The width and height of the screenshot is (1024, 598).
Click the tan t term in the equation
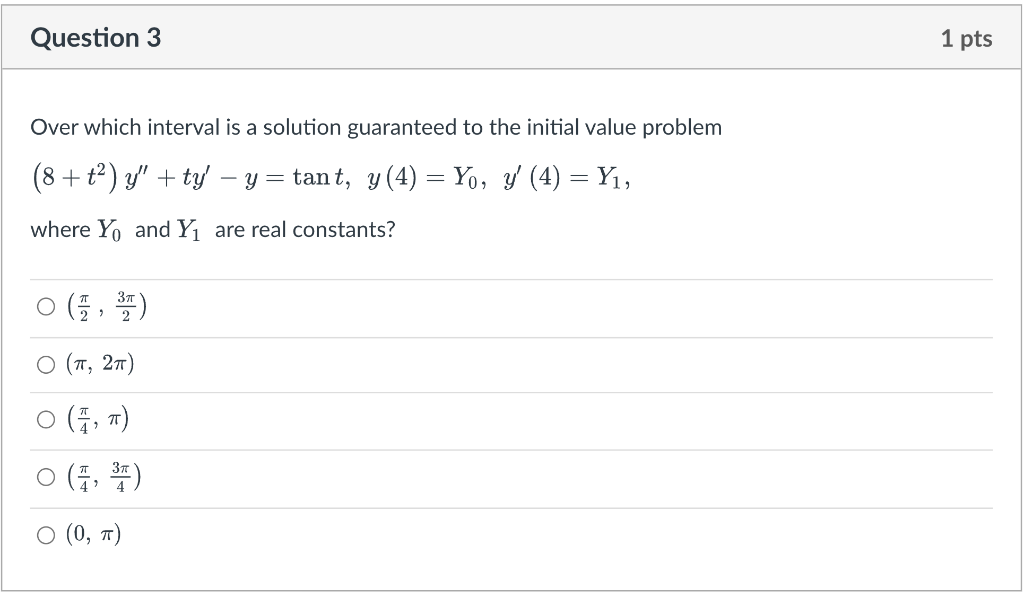coord(319,177)
